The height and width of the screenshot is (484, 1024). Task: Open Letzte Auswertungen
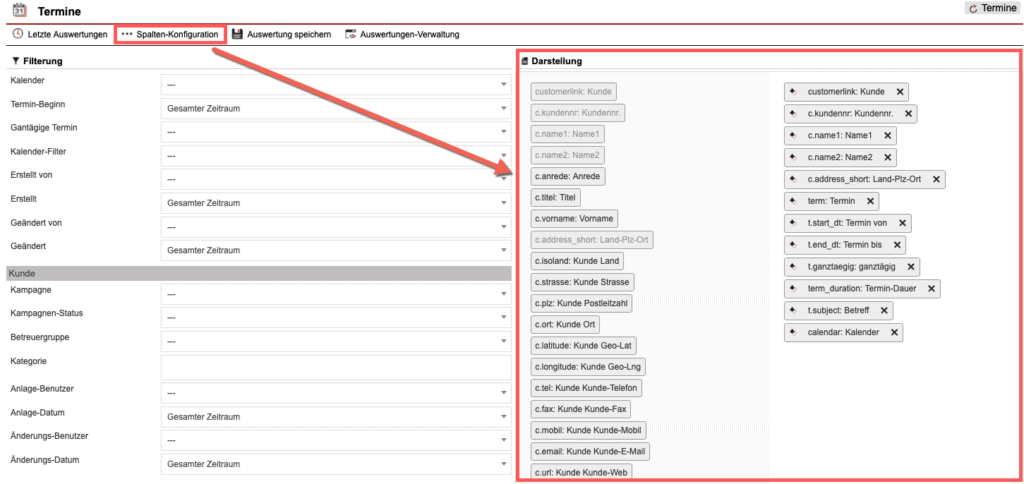tap(59, 34)
